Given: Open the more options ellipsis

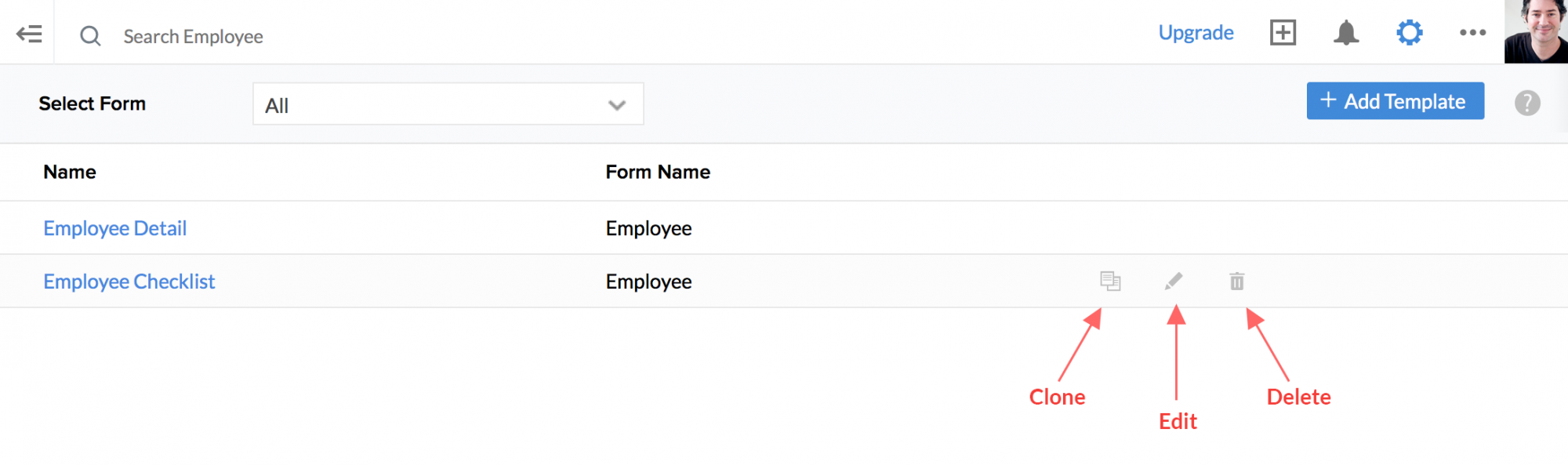Looking at the screenshot, I should (1472, 33).
